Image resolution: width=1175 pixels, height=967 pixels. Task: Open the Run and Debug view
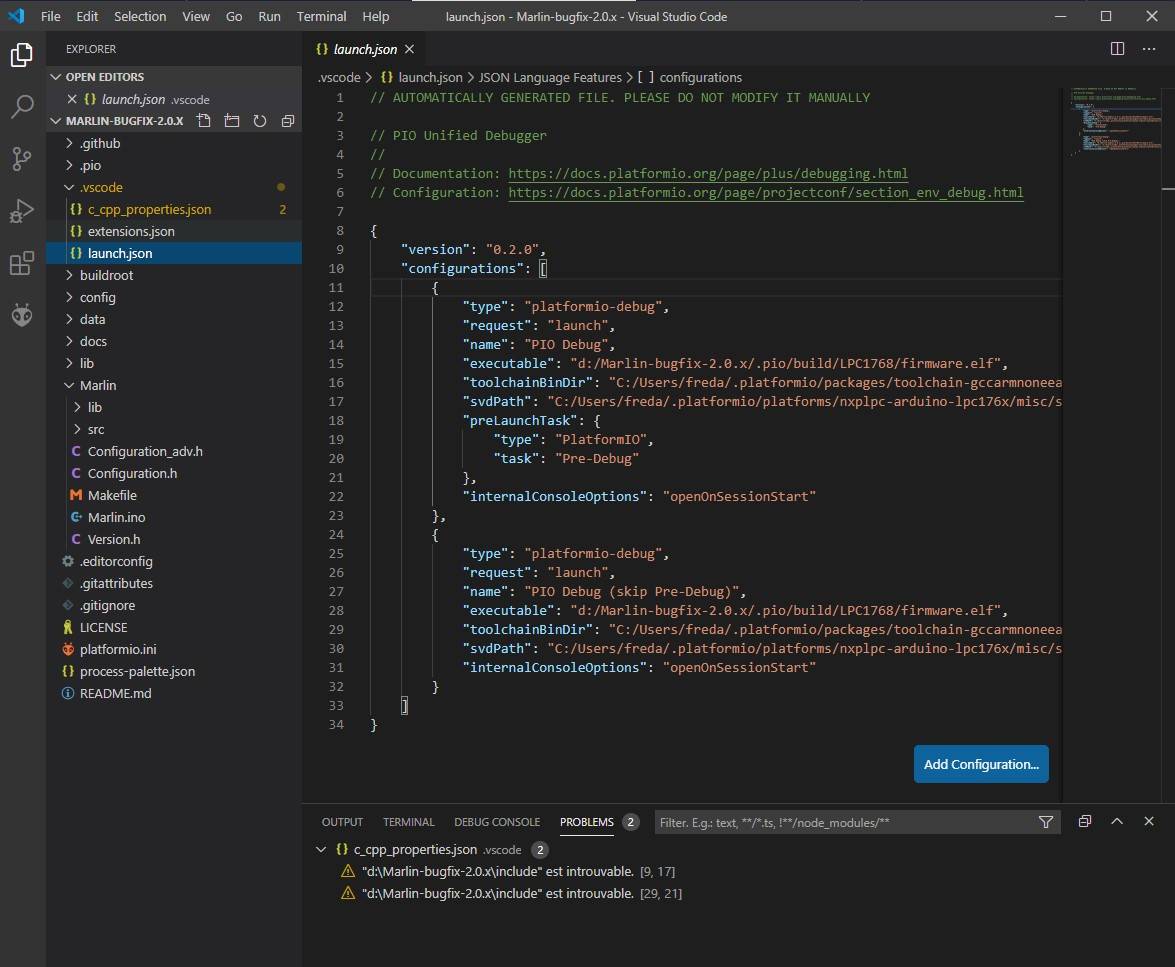(x=22, y=211)
